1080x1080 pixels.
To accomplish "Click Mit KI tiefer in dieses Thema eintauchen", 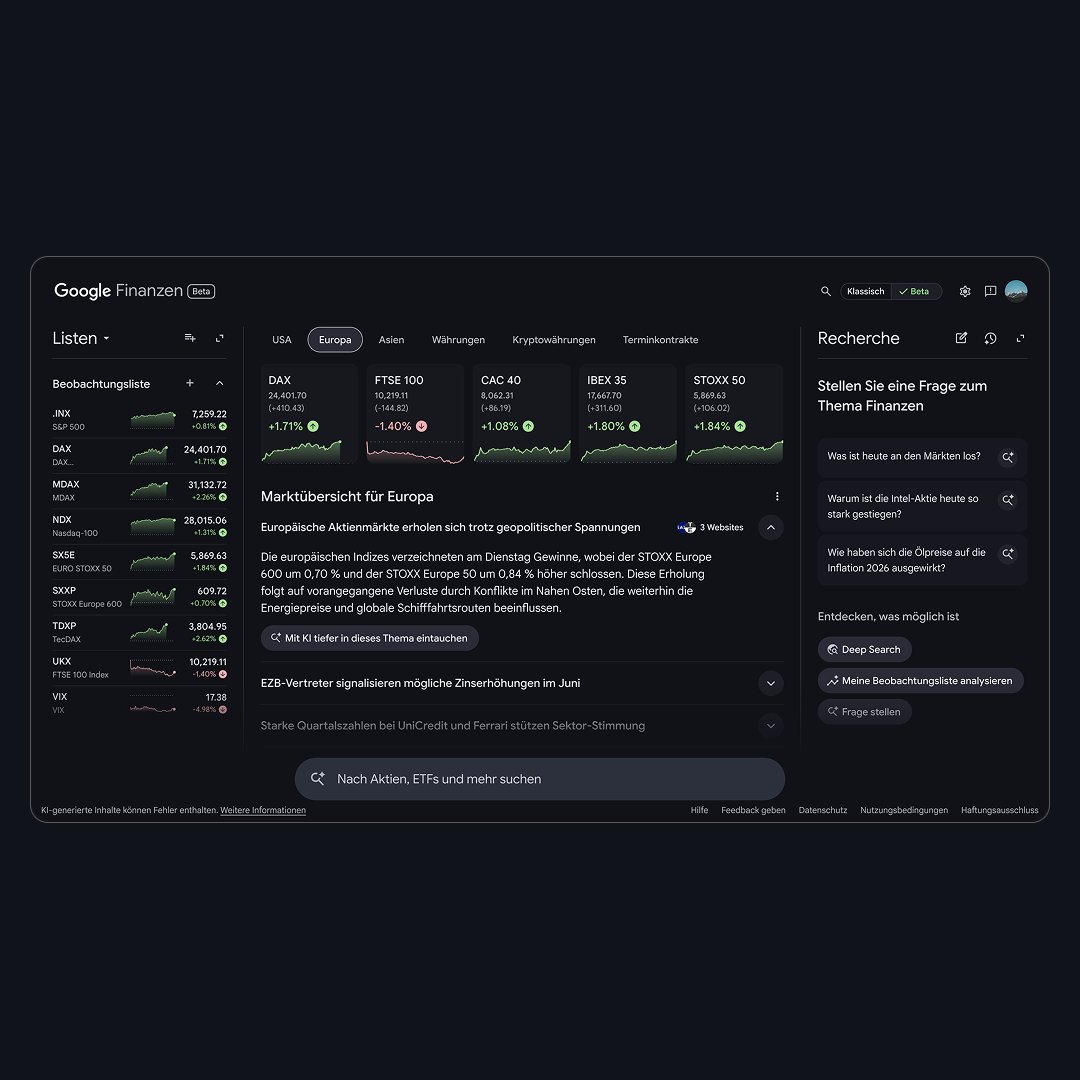I will 370,638.
